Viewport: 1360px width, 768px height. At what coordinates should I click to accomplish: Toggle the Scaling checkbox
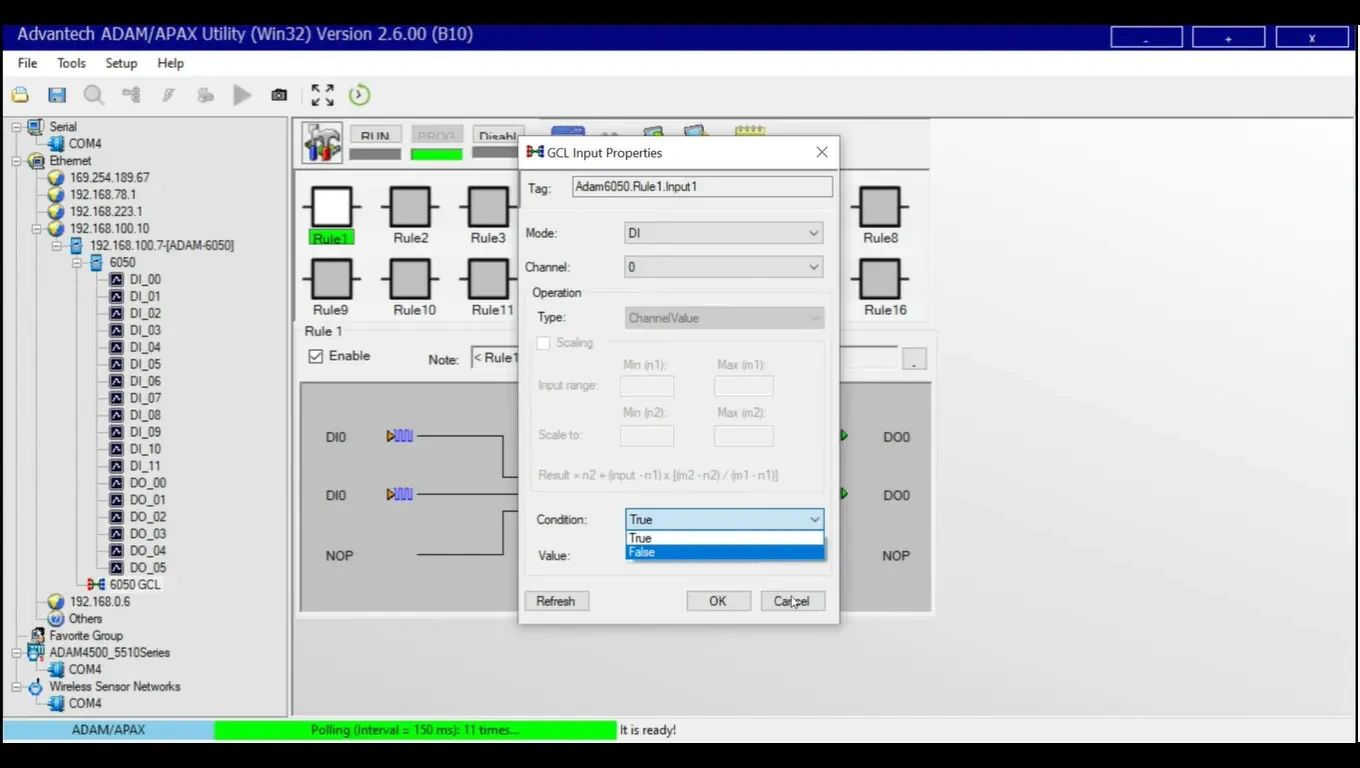543,343
